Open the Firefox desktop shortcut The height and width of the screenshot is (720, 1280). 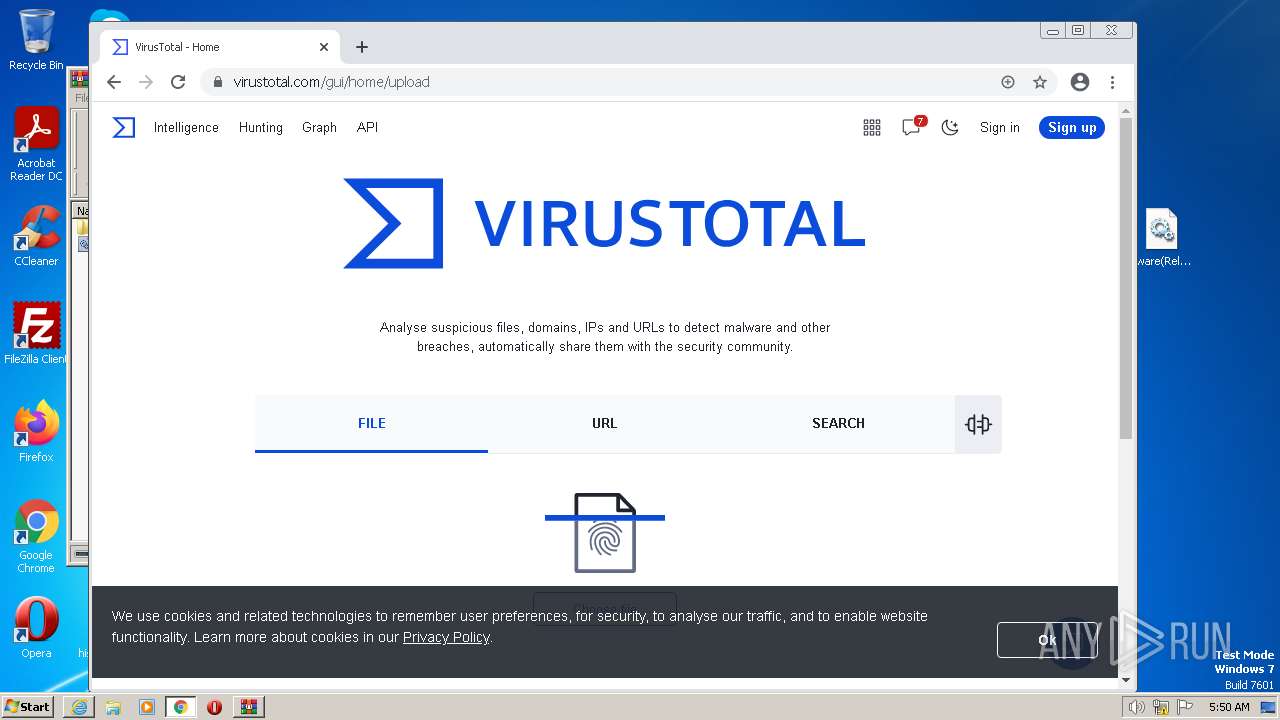pyautogui.click(x=36, y=432)
